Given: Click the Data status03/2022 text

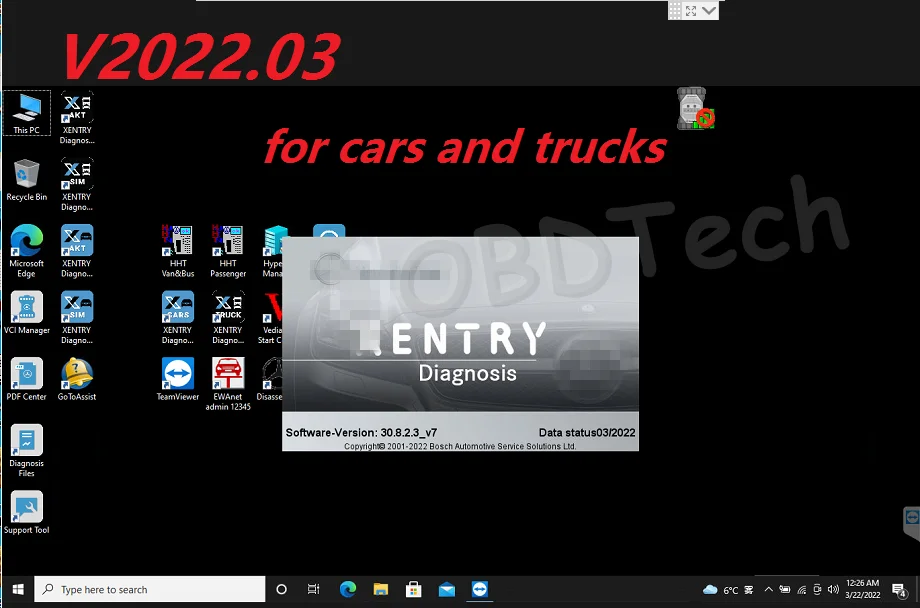Looking at the screenshot, I should click(x=587, y=433).
